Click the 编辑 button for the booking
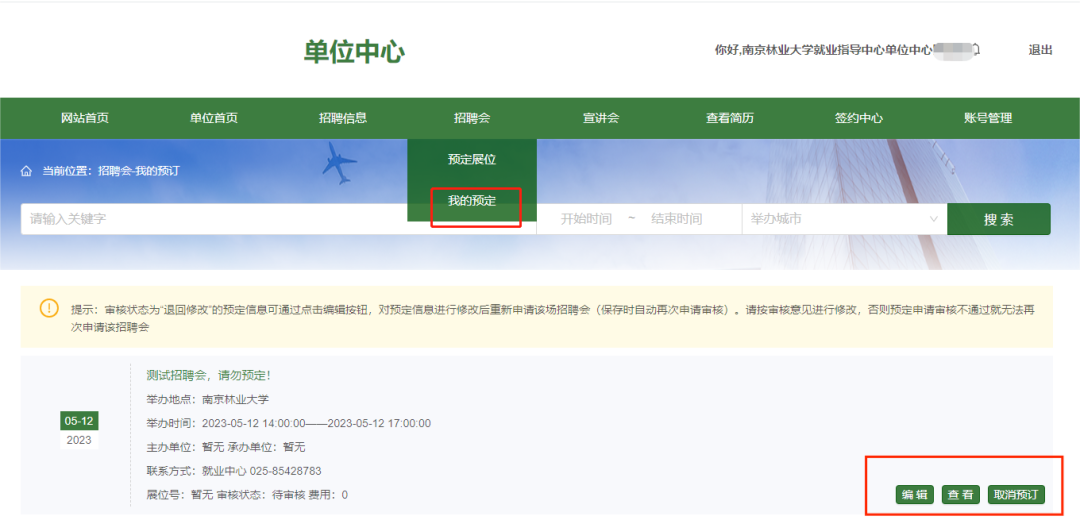The height and width of the screenshot is (520, 1080). point(914,495)
